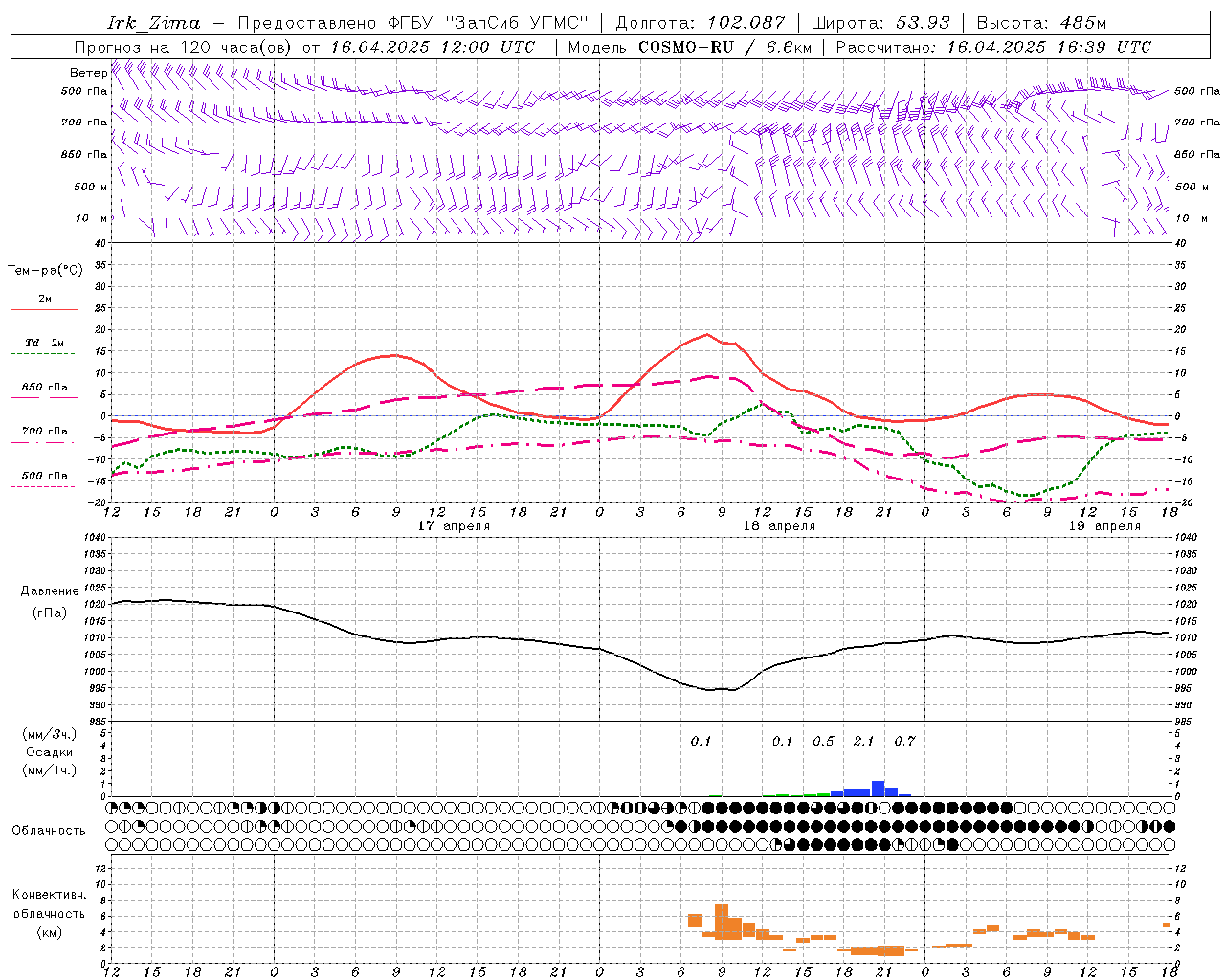Click the 0.7 precipitation amount value
The image size is (1225, 980).
coord(904,741)
